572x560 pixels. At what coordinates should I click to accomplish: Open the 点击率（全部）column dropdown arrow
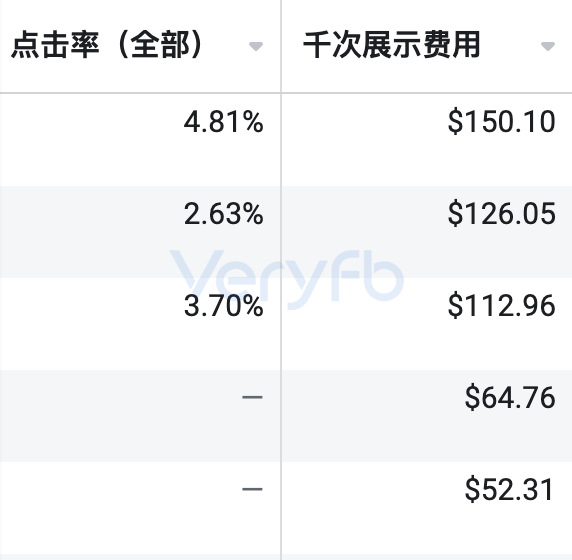[256, 46]
